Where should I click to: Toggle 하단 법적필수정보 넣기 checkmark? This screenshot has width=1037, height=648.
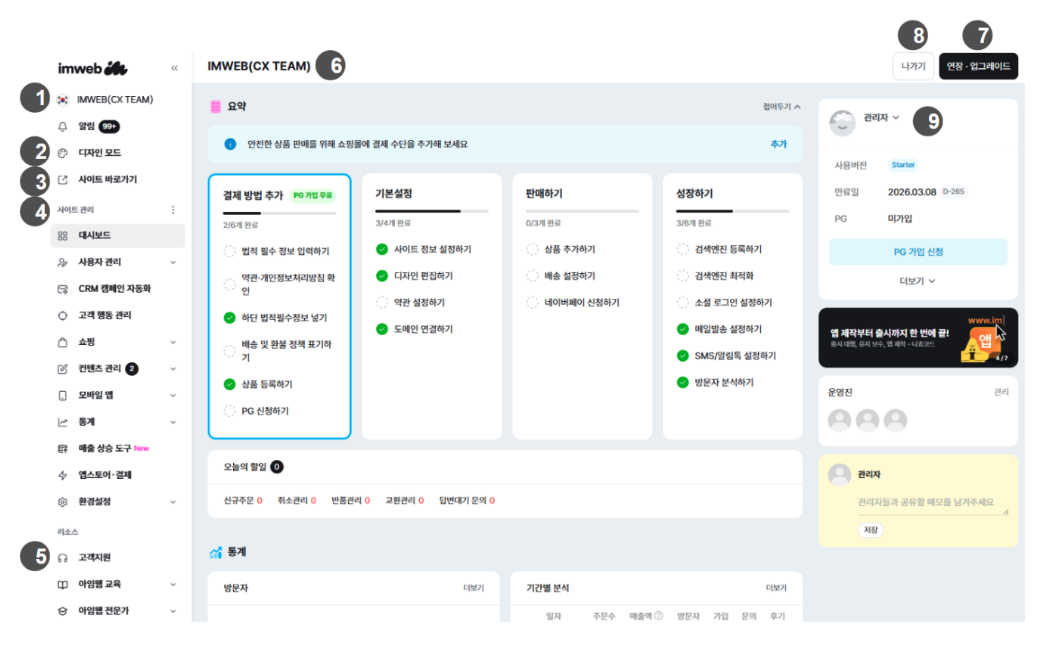tap(229, 318)
